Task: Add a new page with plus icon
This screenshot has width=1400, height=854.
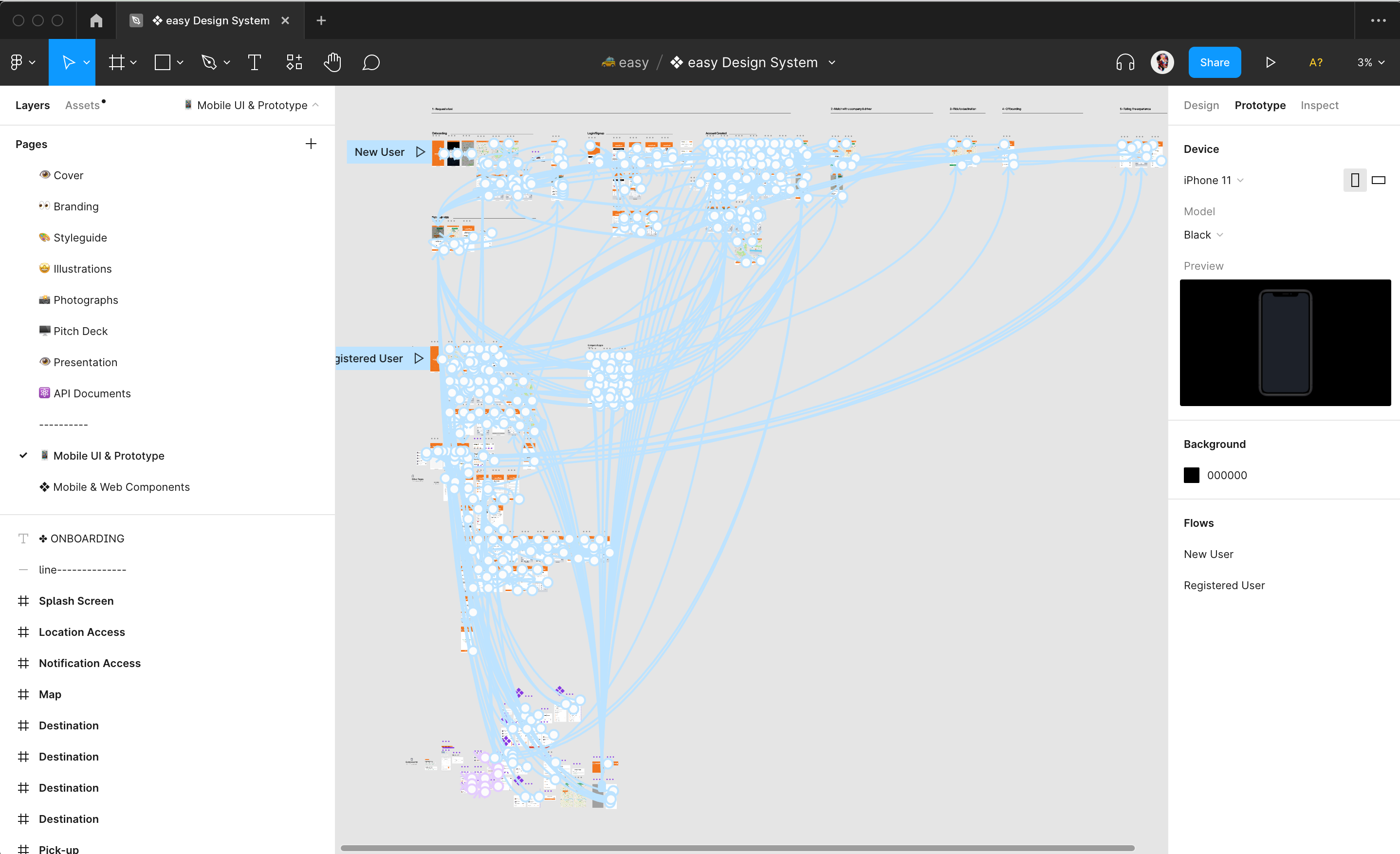Action: [311, 144]
